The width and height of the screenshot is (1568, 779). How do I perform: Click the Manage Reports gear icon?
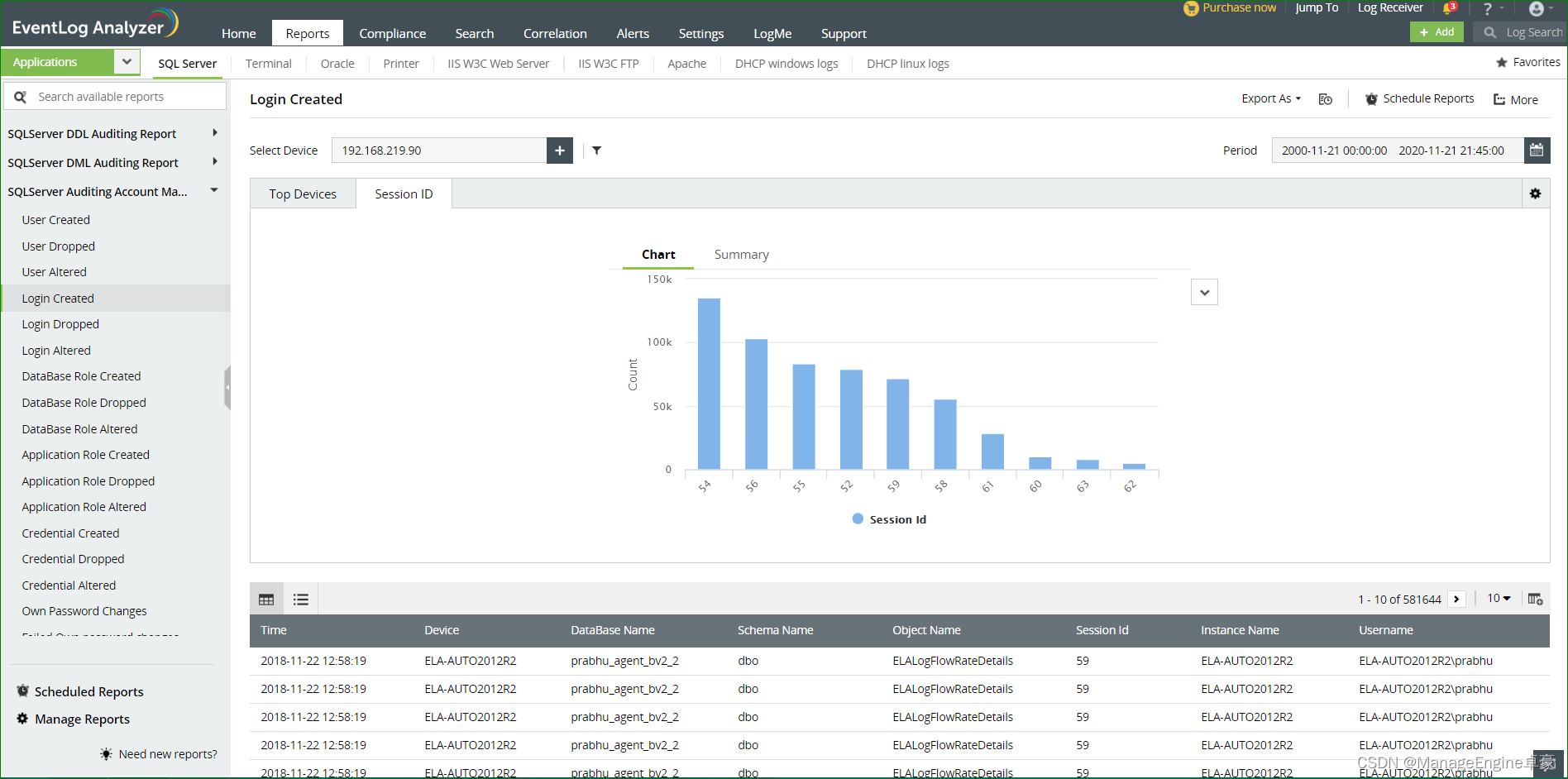22,719
